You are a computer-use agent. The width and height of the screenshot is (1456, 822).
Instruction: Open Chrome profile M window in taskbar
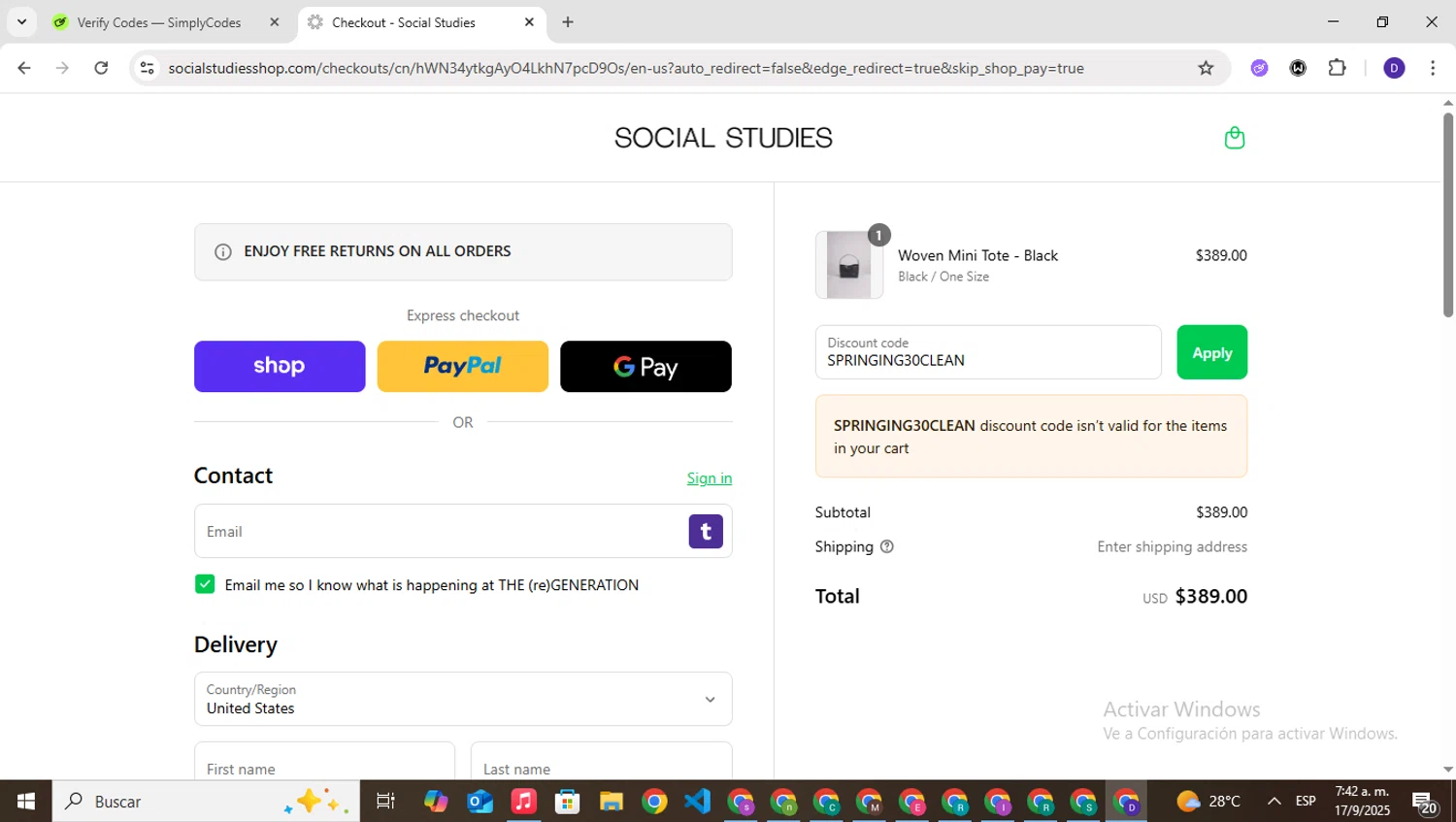click(870, 802)
